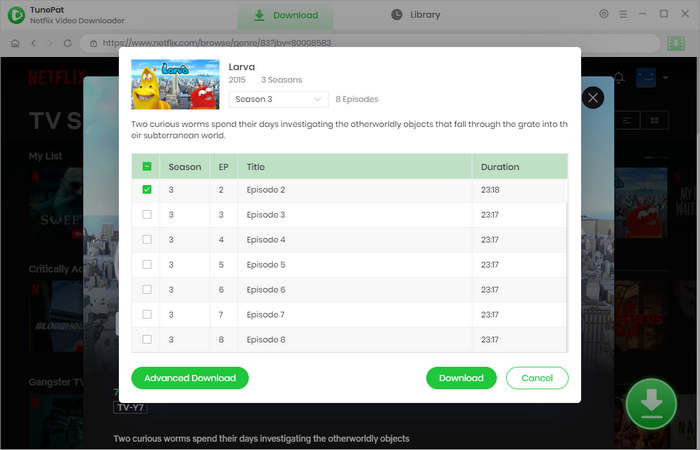This screenshot has width=700, height=450.
Task: Click the home icon in address bar
Action: pos(15,44)
